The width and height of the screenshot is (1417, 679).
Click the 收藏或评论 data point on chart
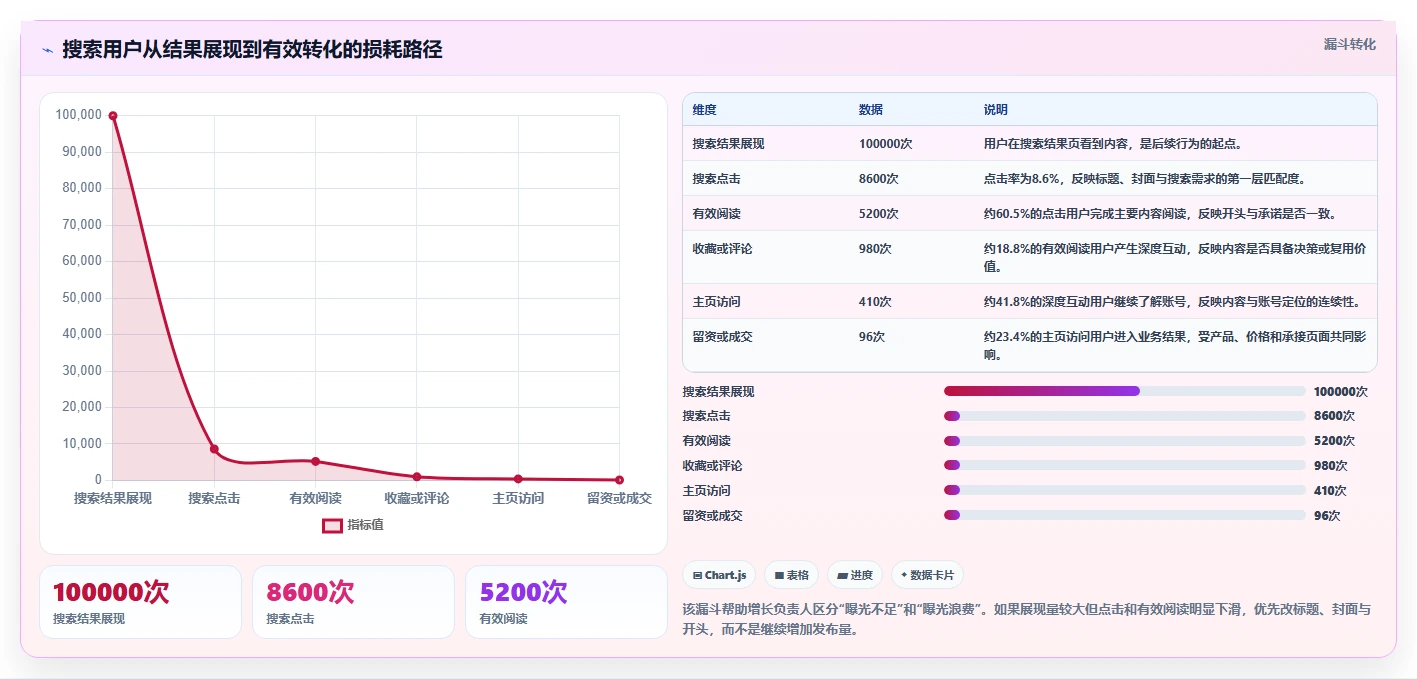pos(417,477)
